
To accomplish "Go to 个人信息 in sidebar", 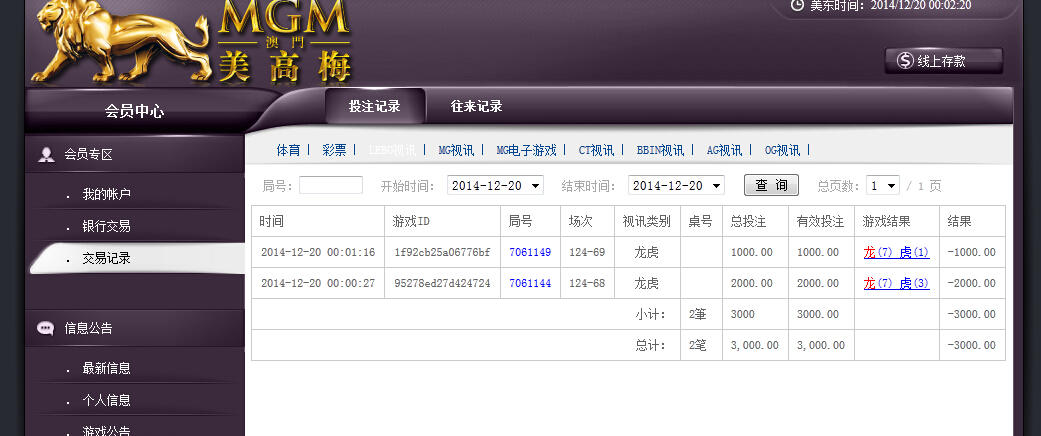I will (x=106, y=401).
